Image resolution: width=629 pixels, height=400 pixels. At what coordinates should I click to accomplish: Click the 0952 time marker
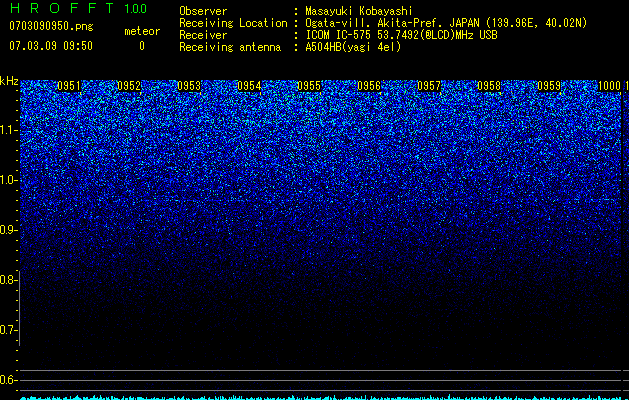[x=129, y=86]
